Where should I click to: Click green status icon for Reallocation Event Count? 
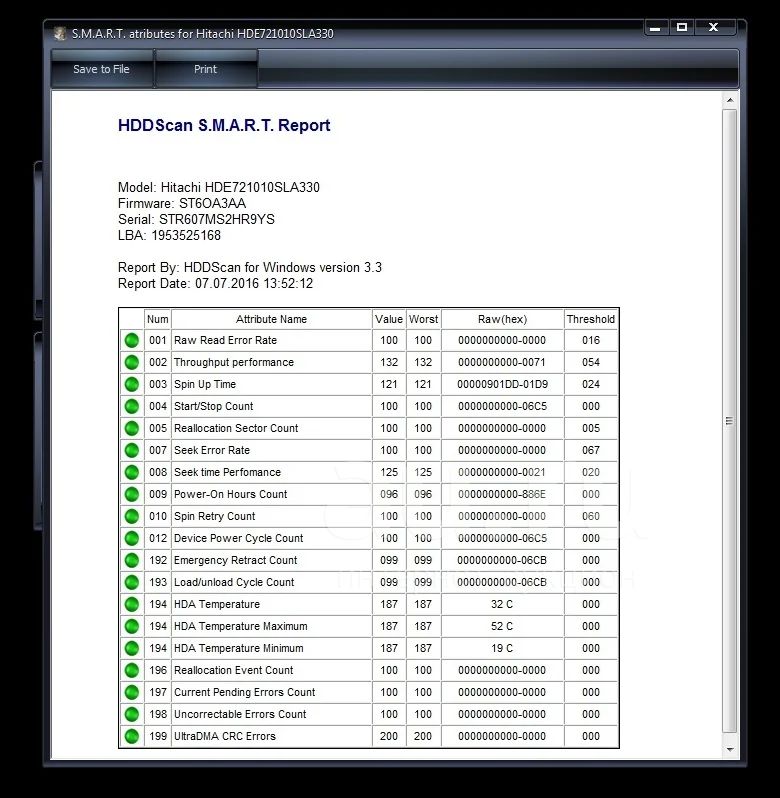(x=132, y=670)
